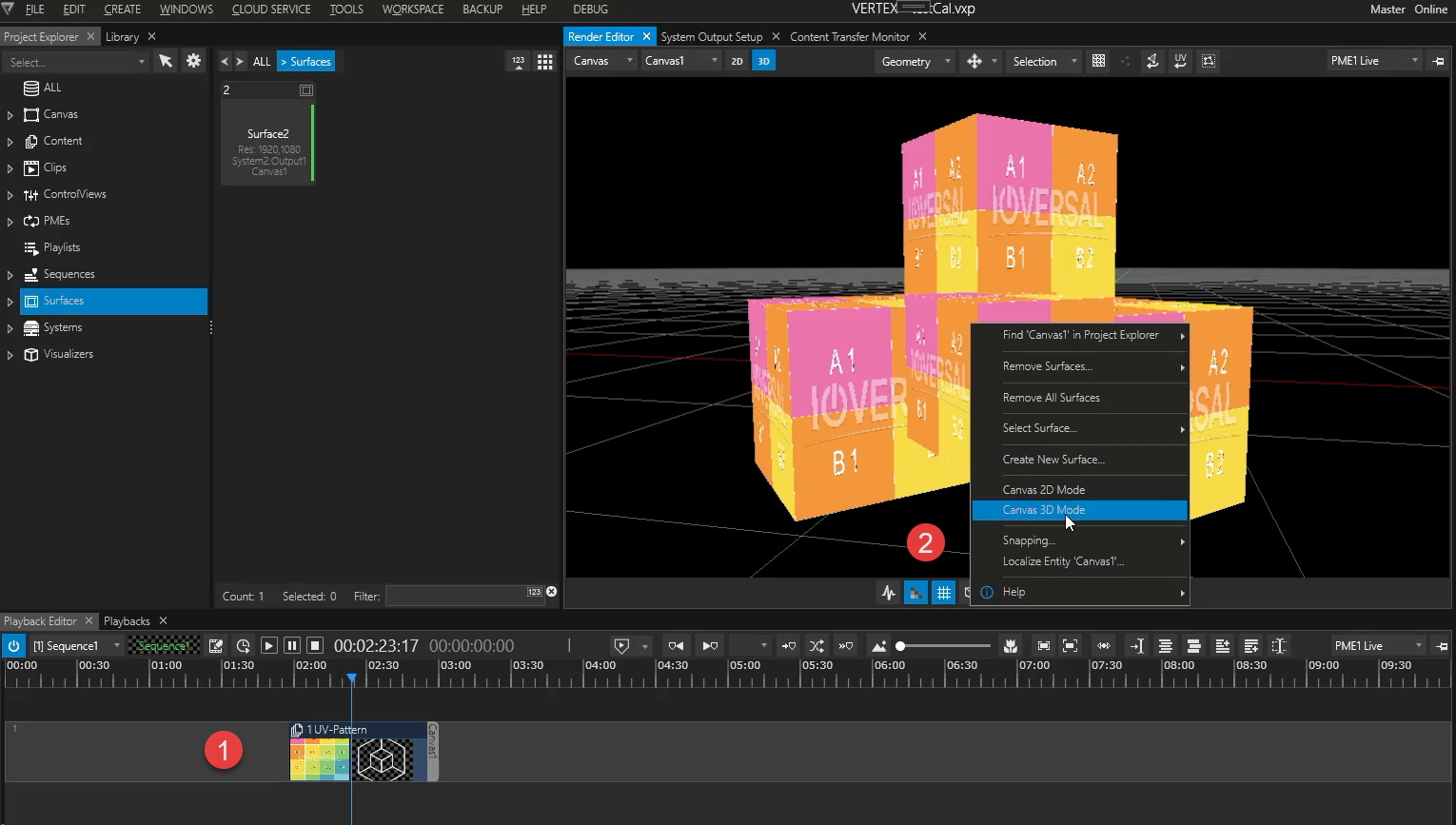Viewport: 1456px width, 825px height.
Task: Switch to the System Output Setup tab
Action: (712, 36)
